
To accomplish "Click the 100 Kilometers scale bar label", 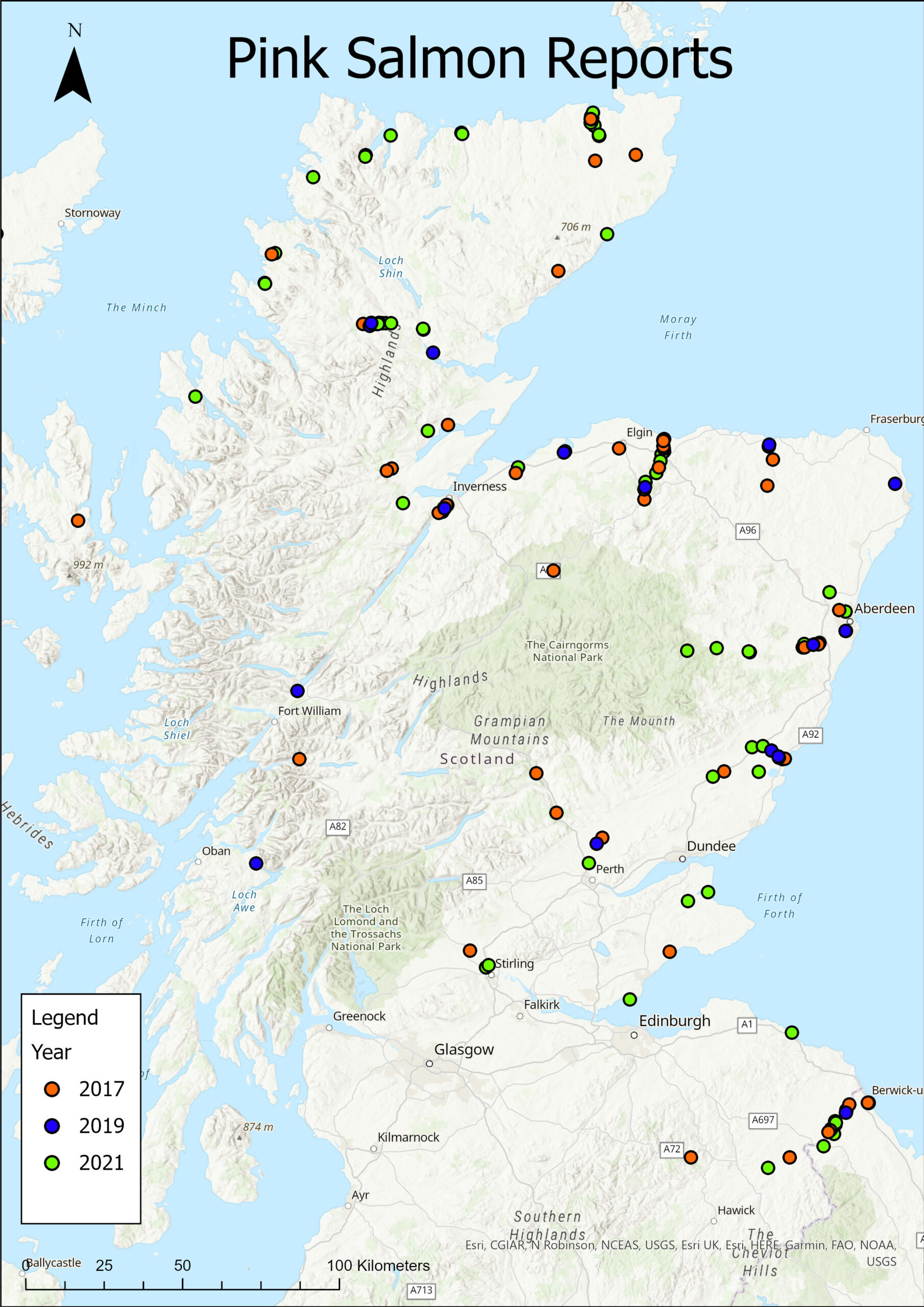I will [x=378, y=1266].
